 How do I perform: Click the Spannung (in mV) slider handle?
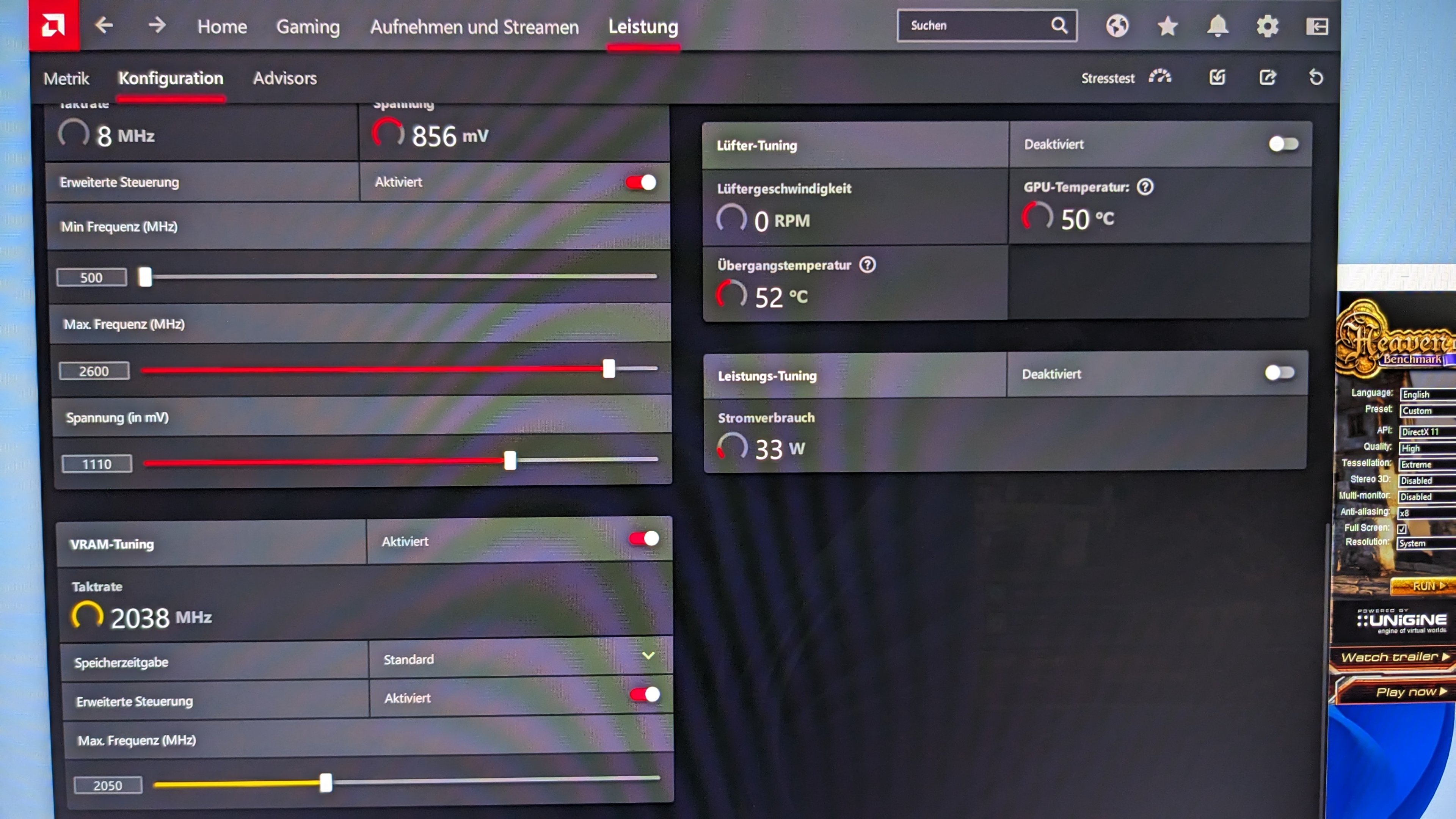pyautogui.click(x=510, y=461)
